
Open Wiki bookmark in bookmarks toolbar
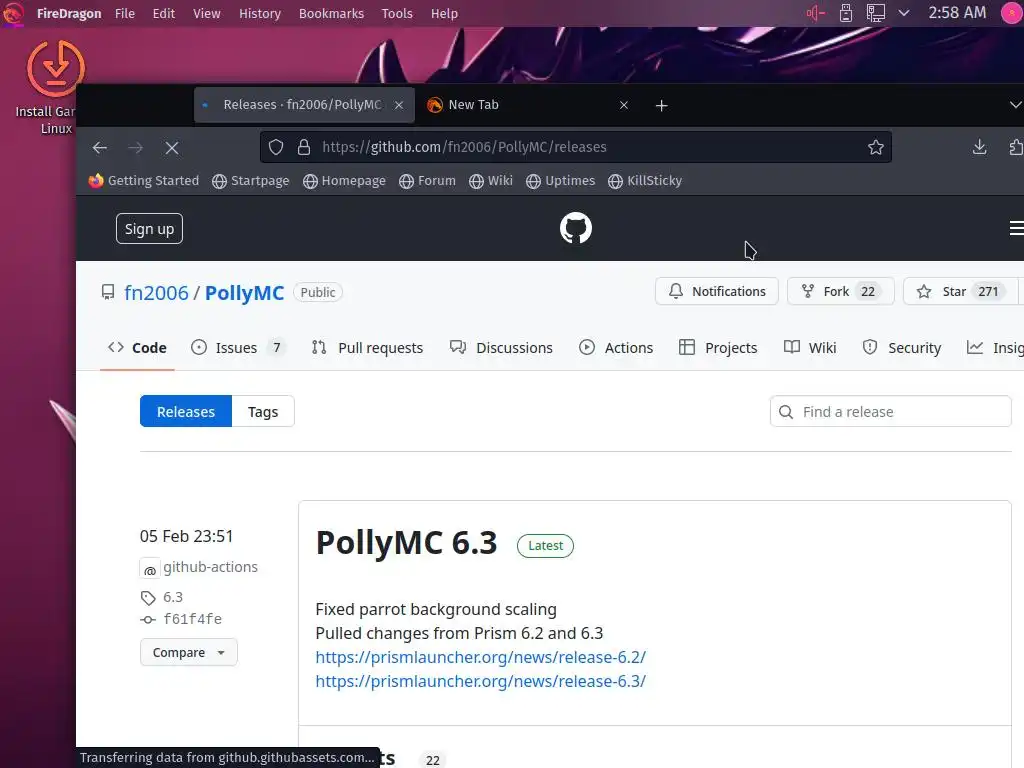(490, 181)
